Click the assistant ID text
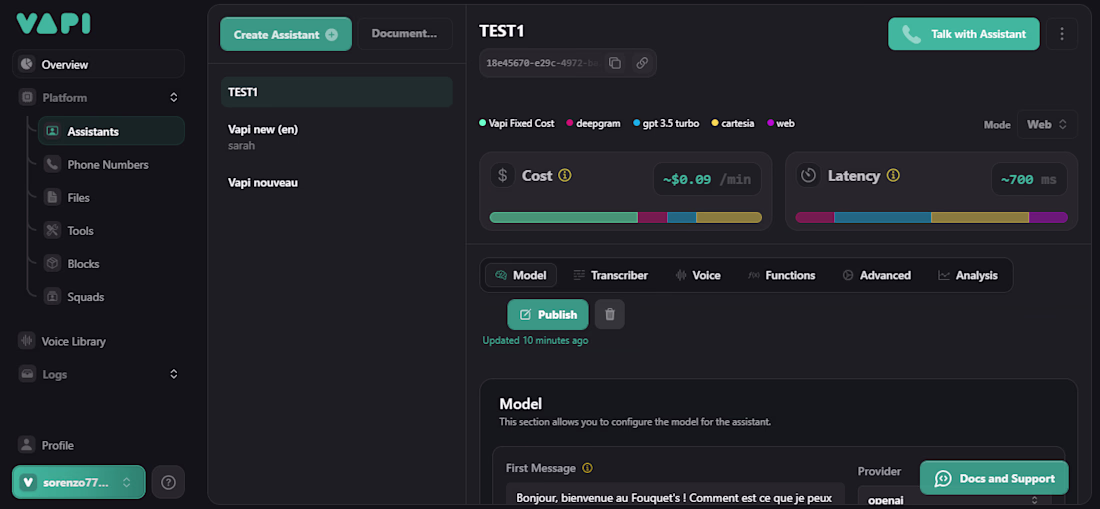 pyautogui.click(x=542, y=63)
